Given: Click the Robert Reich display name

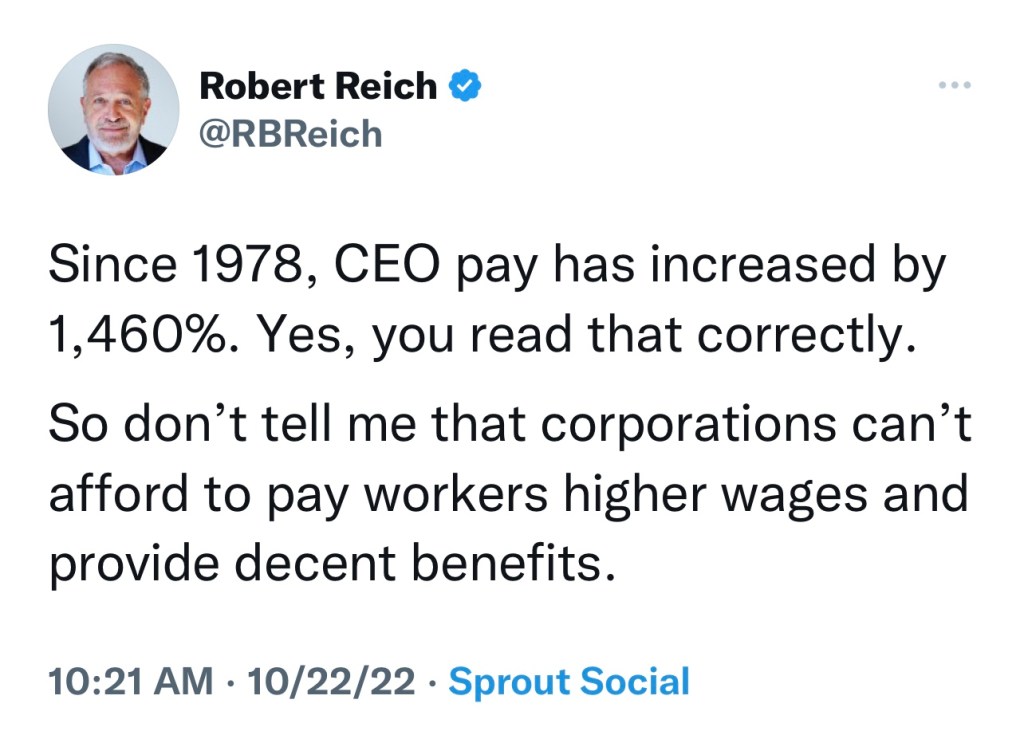Looking at the screenshot, I should (x=318, y=87).
